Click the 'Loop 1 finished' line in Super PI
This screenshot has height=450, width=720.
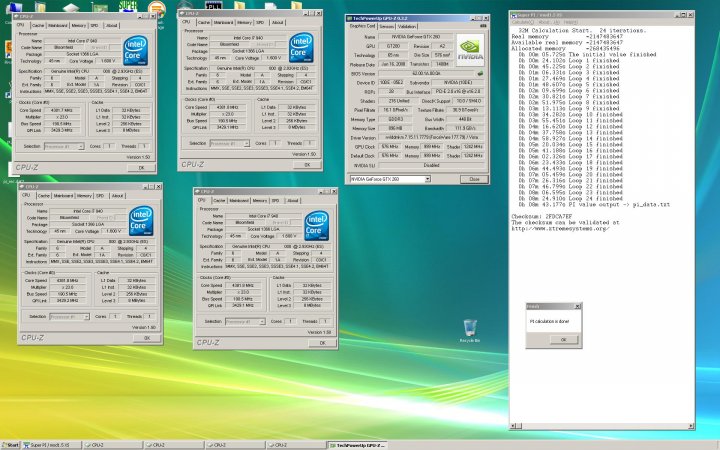[568, 60]
